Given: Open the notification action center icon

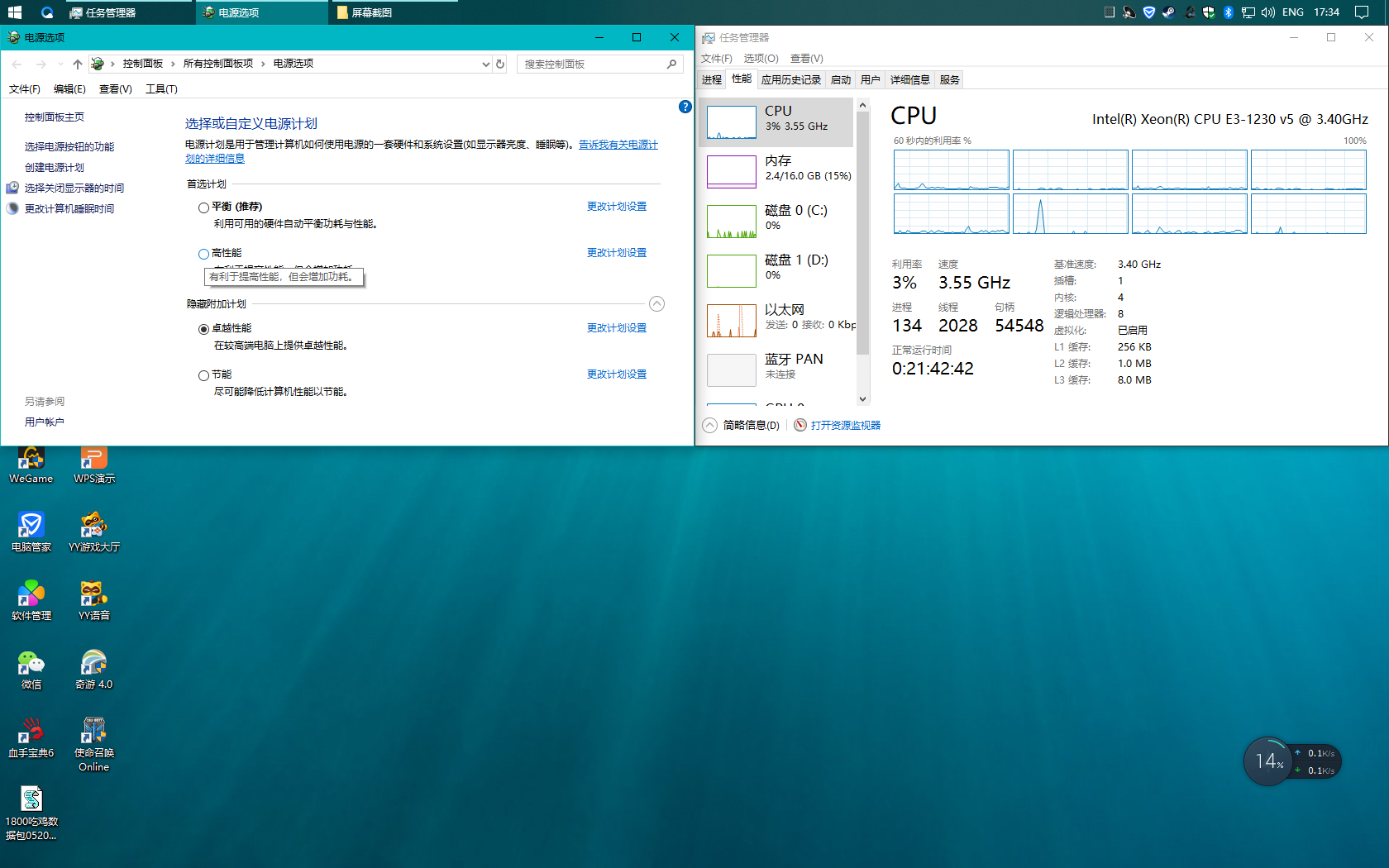Looking at the screenshot, I should (x=1362, y=12).
